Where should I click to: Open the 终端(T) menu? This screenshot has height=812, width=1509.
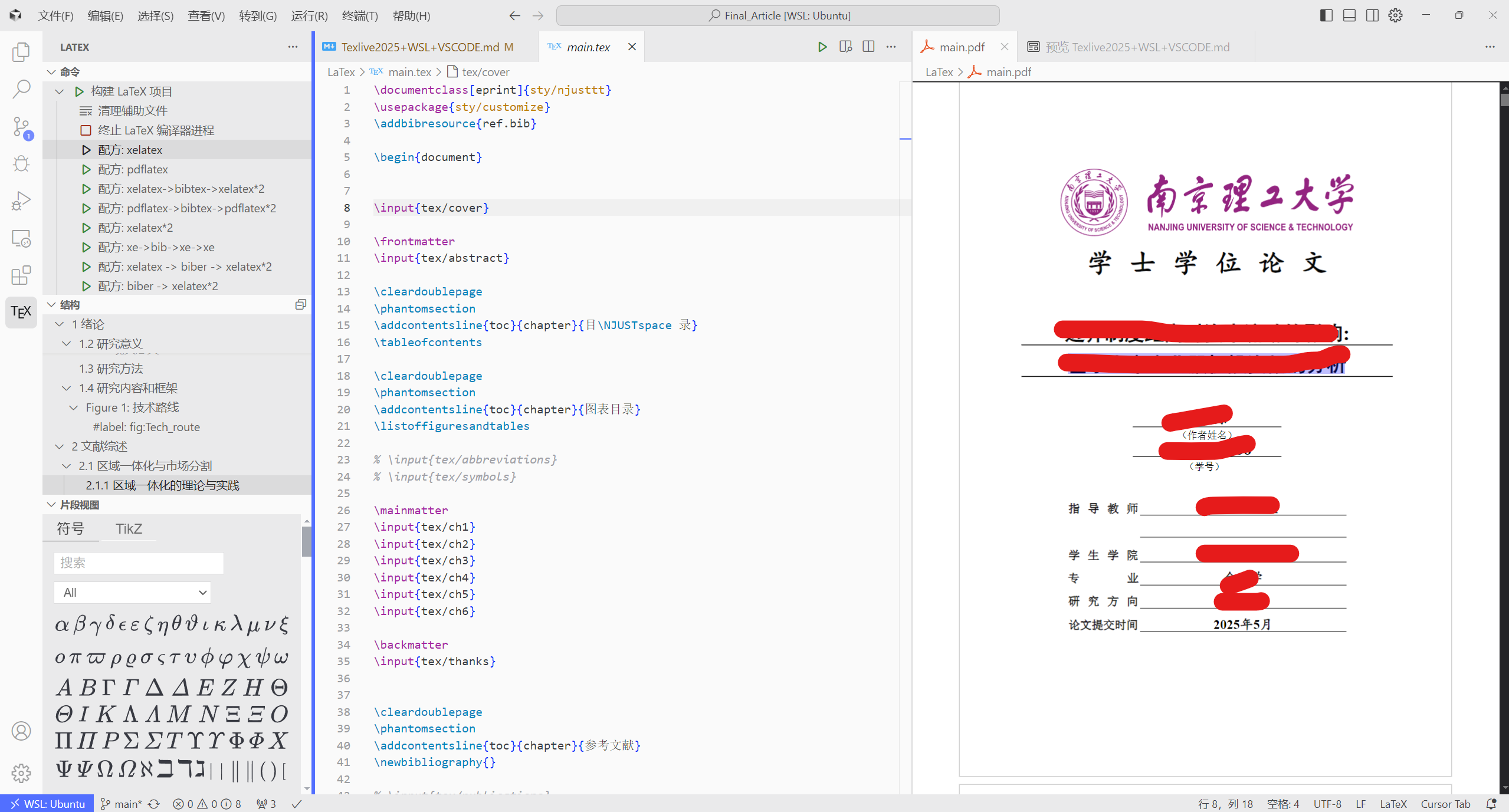[x=359, y=16]
